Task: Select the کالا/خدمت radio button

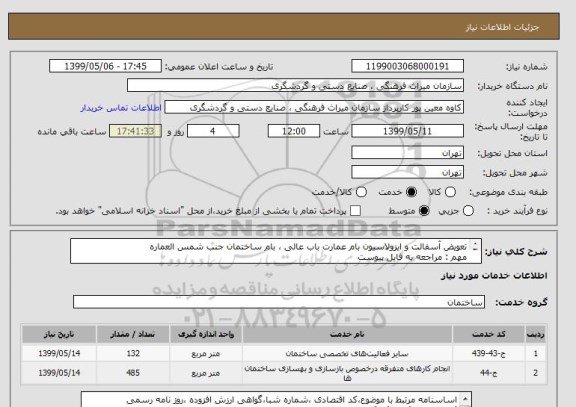Action: (x=361, y=192)
